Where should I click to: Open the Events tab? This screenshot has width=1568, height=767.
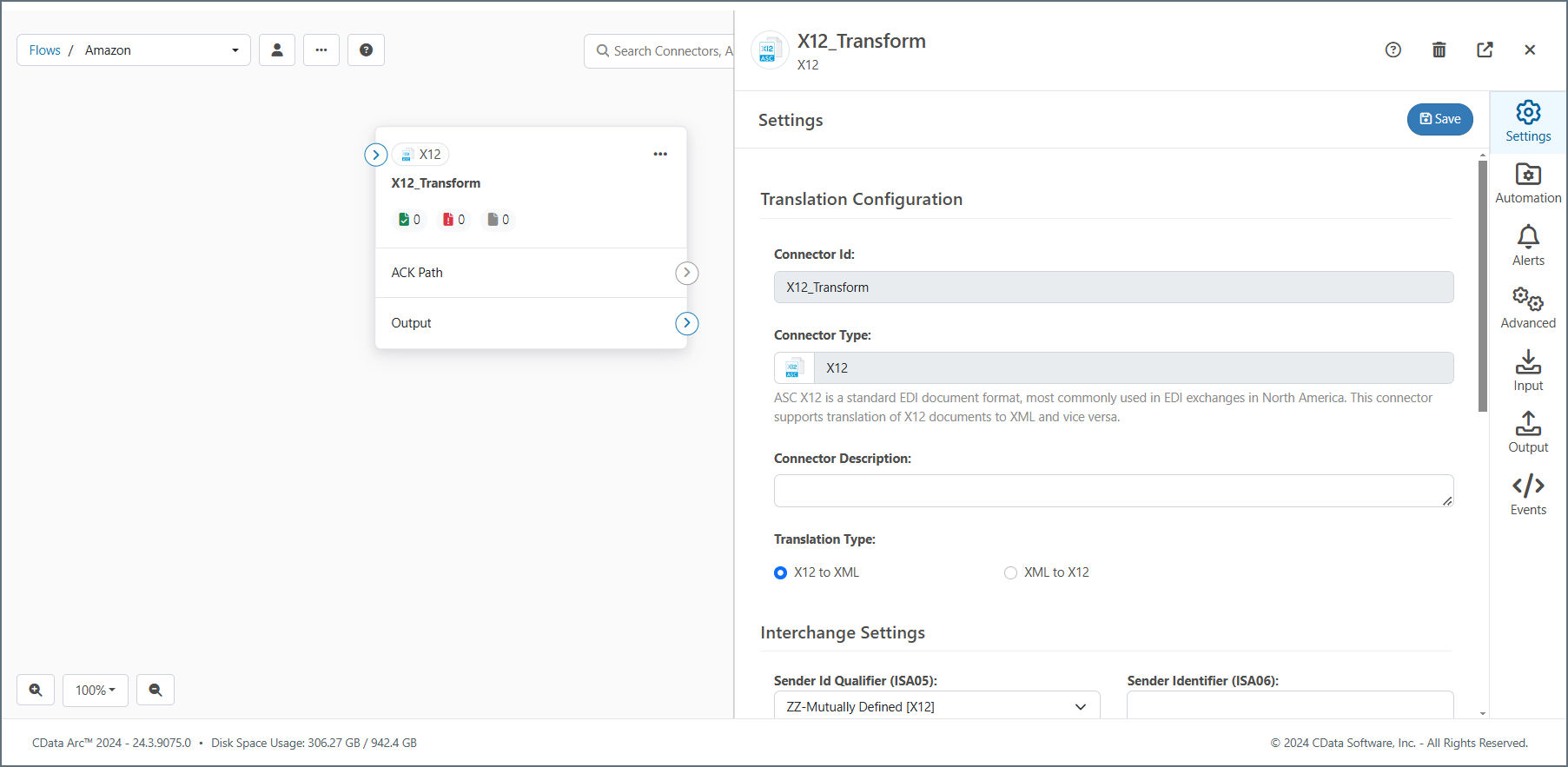click(1527, 495)
